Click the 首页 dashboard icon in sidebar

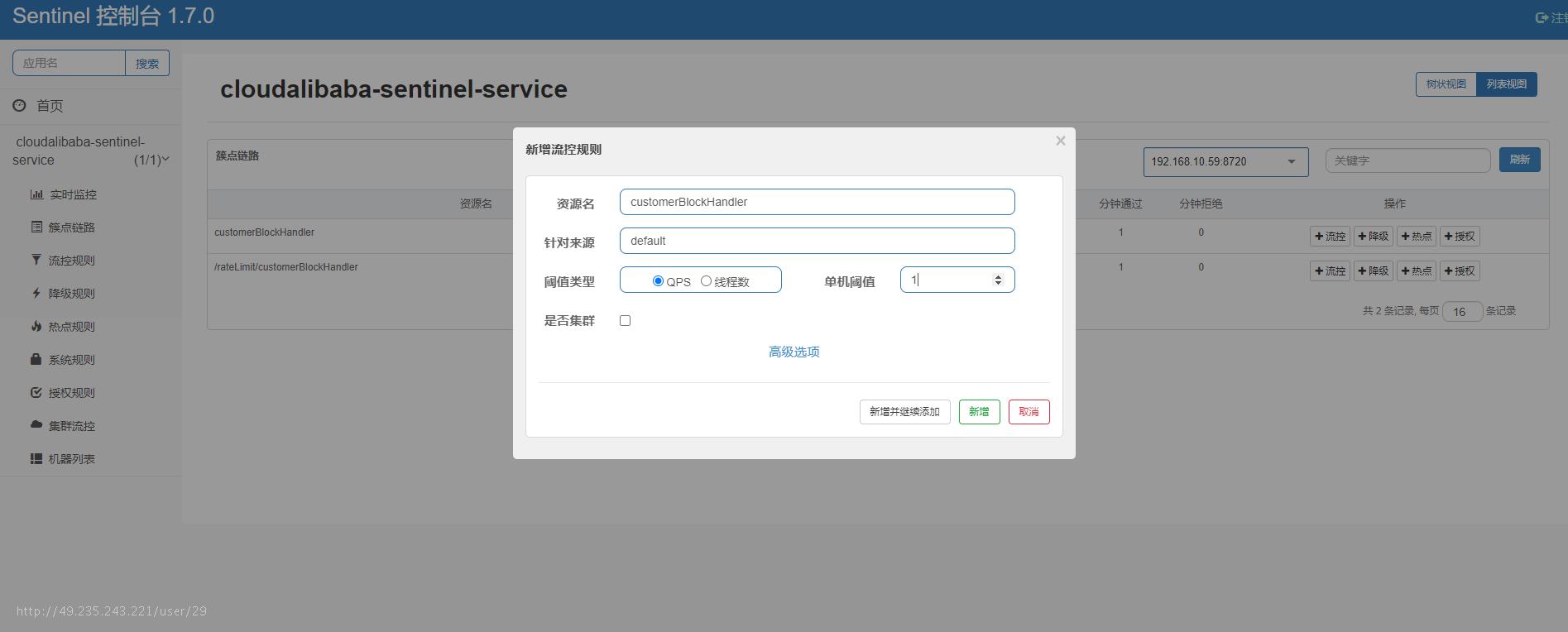[19, 105]
